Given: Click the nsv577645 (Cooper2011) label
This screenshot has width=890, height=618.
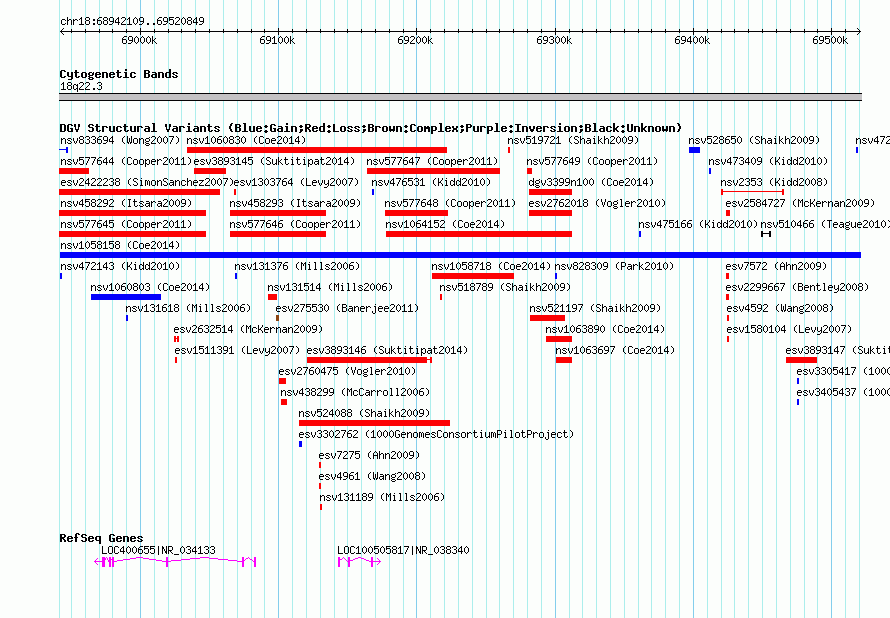Looking at the screenshot, I should [126, 224].
